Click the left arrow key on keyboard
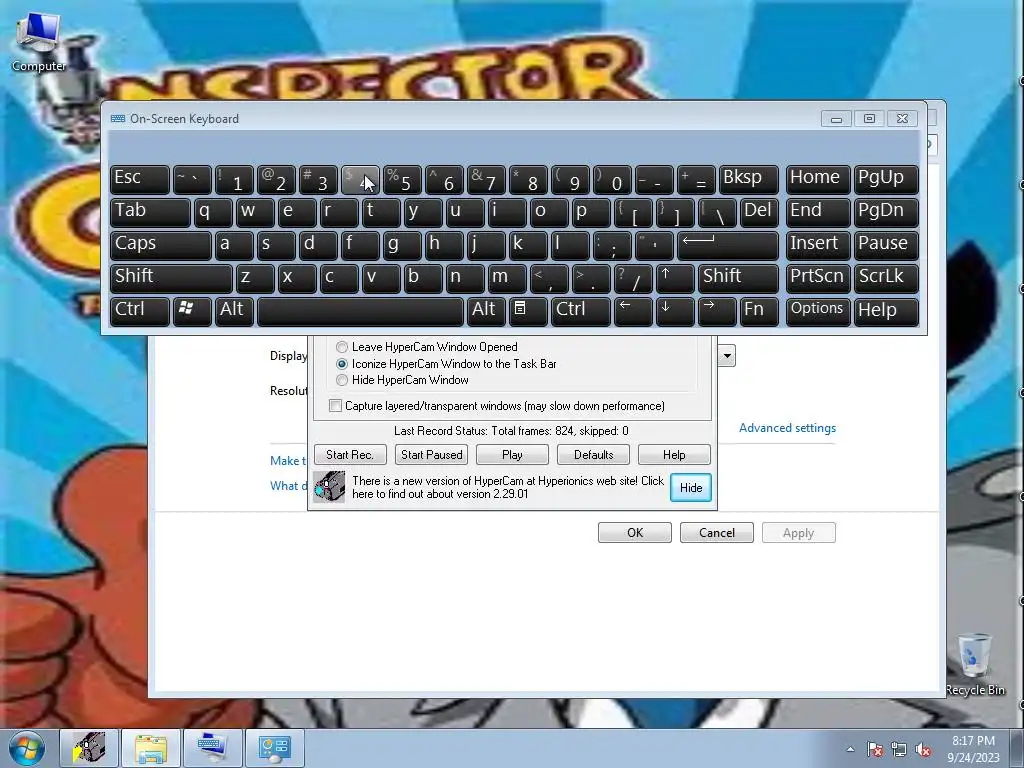The height and width of the screenshot is (768, 1024). click(633, 311)
